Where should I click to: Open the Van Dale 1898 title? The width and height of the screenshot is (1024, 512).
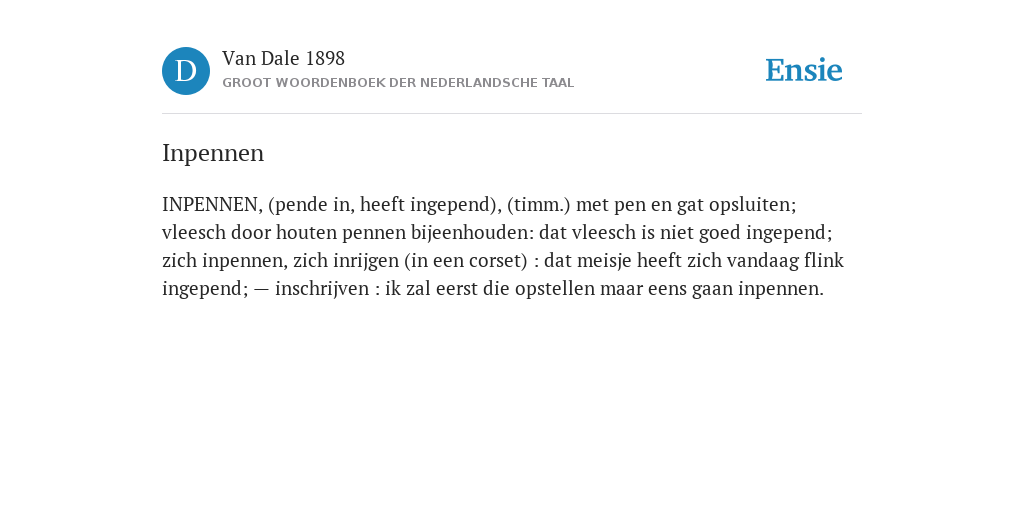click(283, 59)
